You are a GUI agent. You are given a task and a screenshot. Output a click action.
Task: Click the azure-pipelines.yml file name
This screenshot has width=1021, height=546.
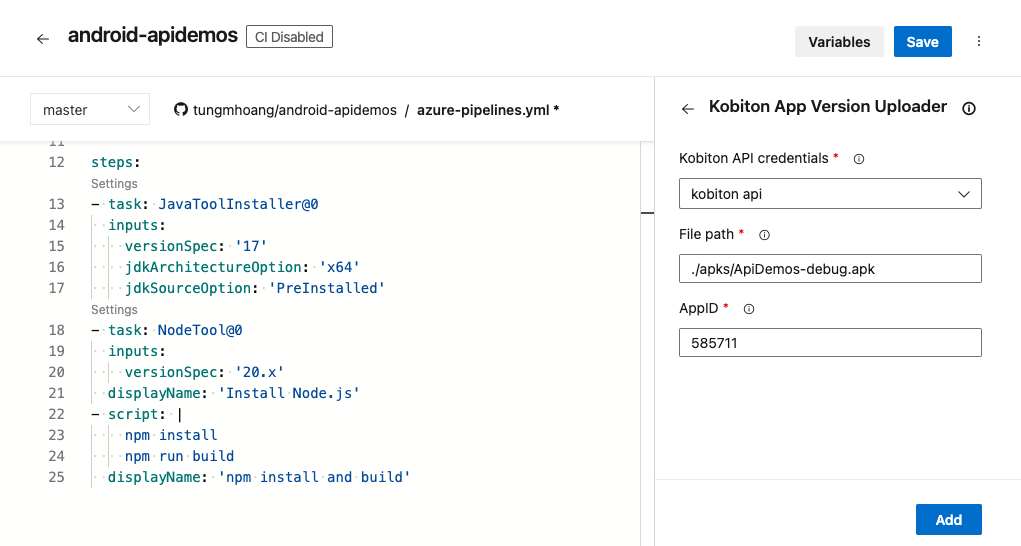point(483,110)
